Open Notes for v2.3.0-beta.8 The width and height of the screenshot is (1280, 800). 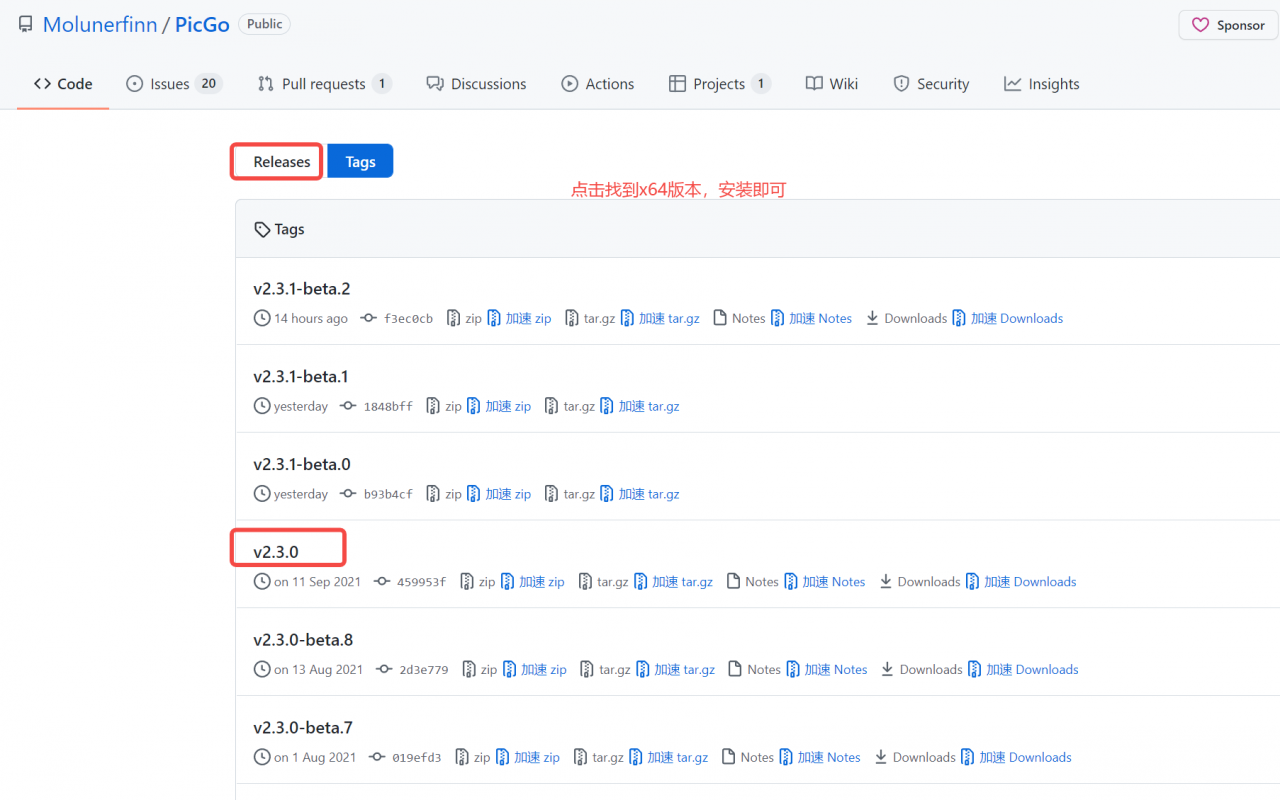(x=754, y=670)
